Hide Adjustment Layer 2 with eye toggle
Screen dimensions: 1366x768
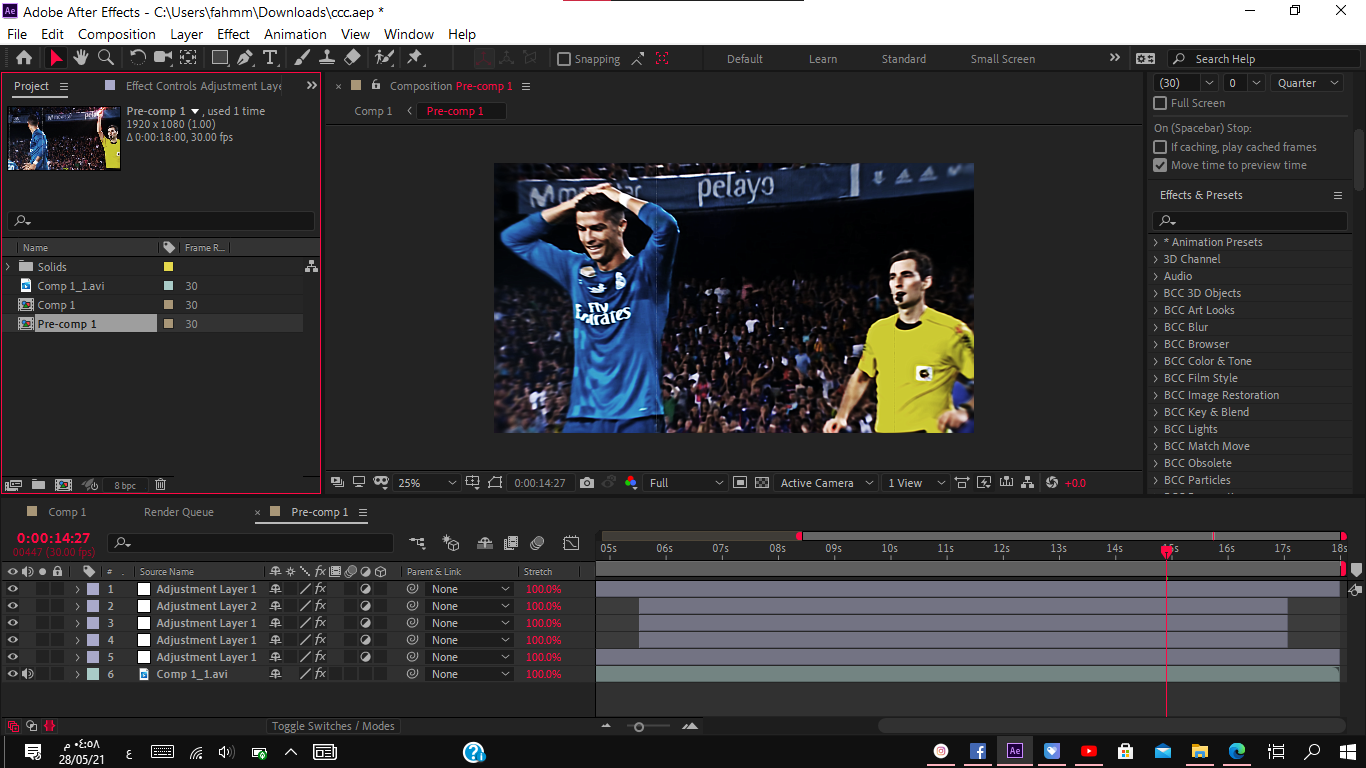(x=13, y=606)
